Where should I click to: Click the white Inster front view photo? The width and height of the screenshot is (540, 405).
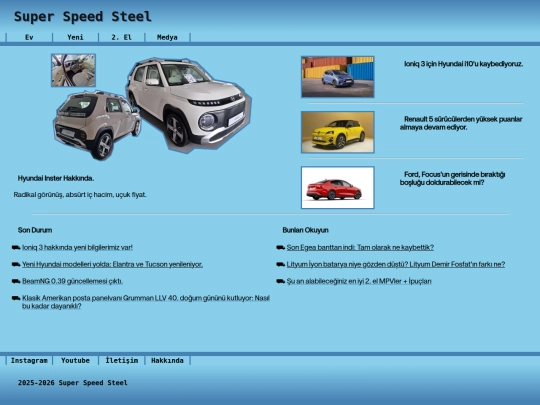click(x=189, y=105)
